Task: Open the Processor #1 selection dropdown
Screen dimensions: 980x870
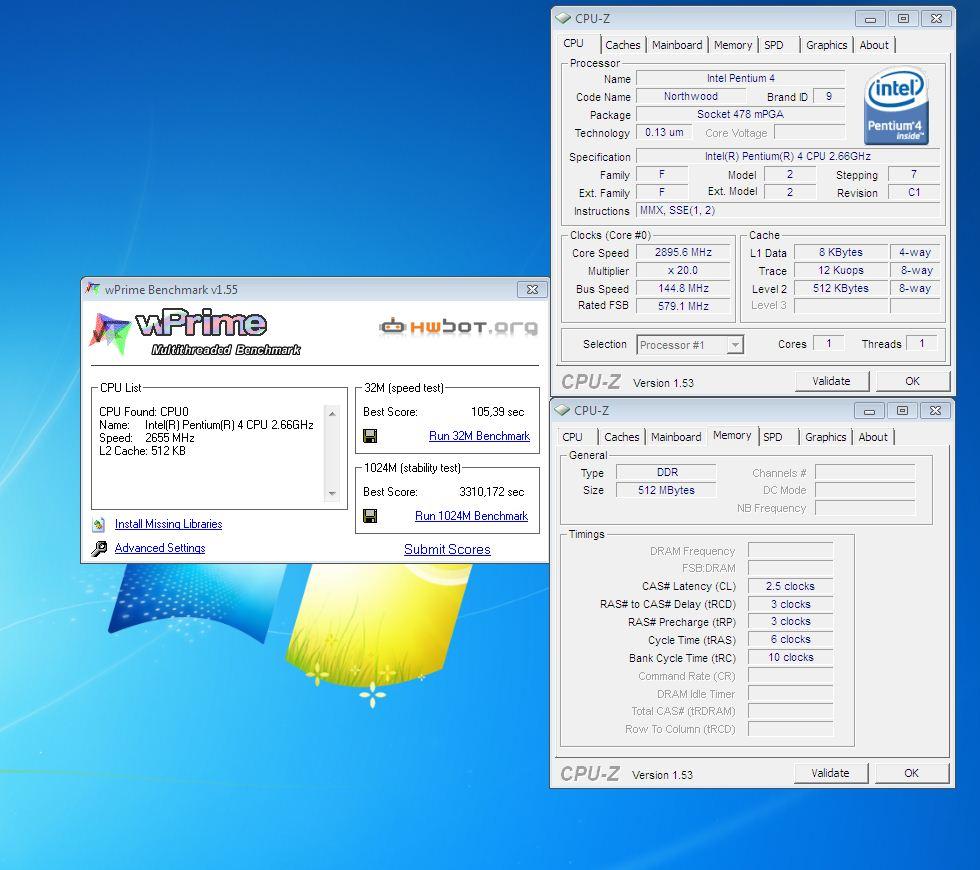Action: tap(736, 345)
